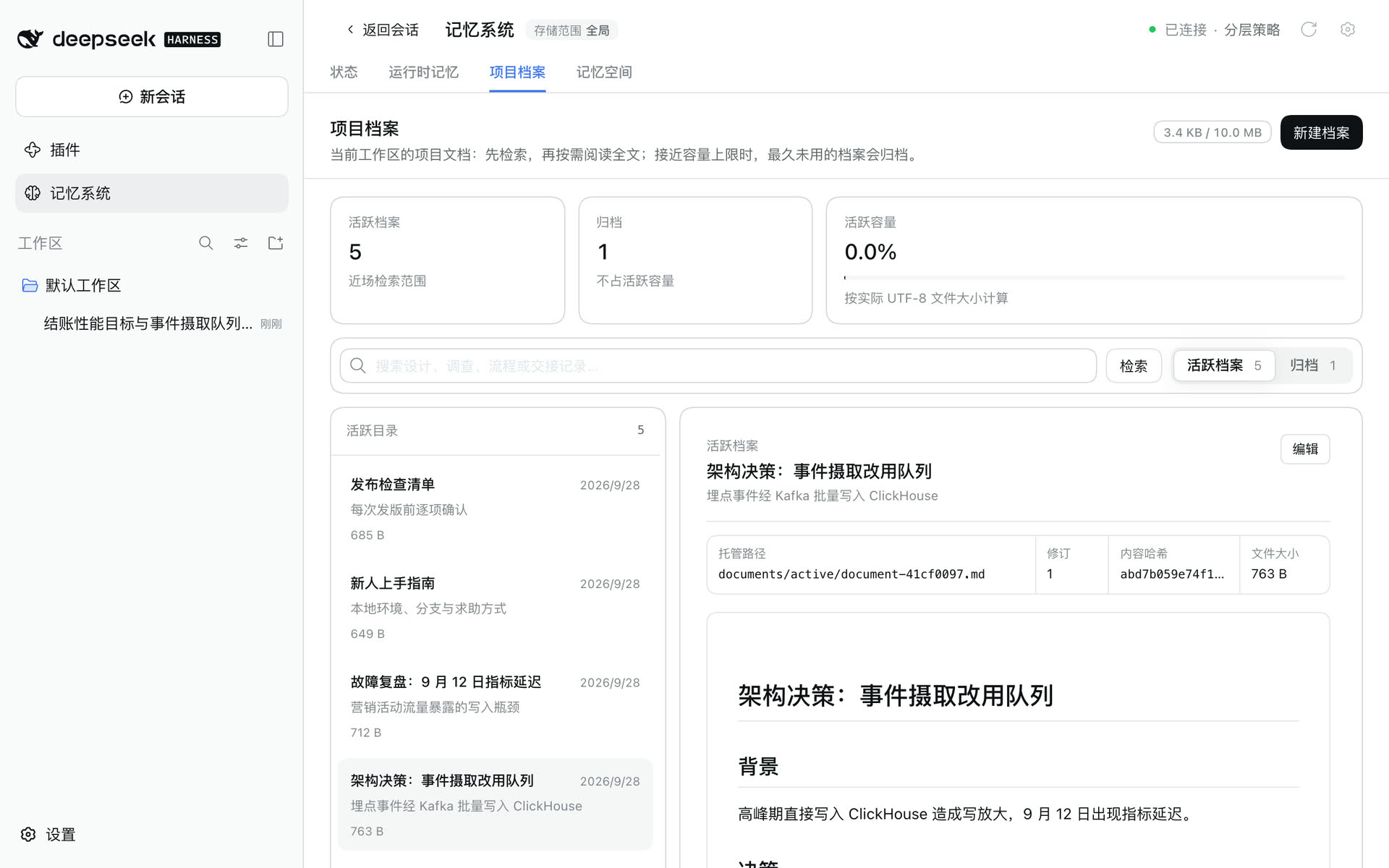Select the 记忆系统 sidebar item
Image resolution: width=1389 pixels, height=868 pixels.
click(x=152, y=193)
